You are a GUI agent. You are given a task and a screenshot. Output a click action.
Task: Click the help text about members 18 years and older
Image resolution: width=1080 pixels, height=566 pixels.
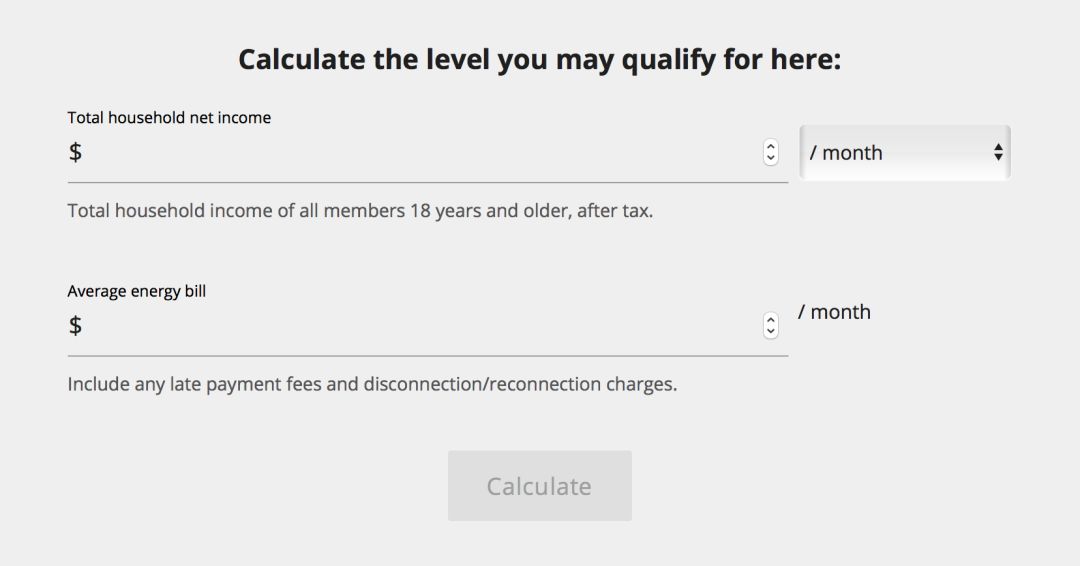[360, 211]
